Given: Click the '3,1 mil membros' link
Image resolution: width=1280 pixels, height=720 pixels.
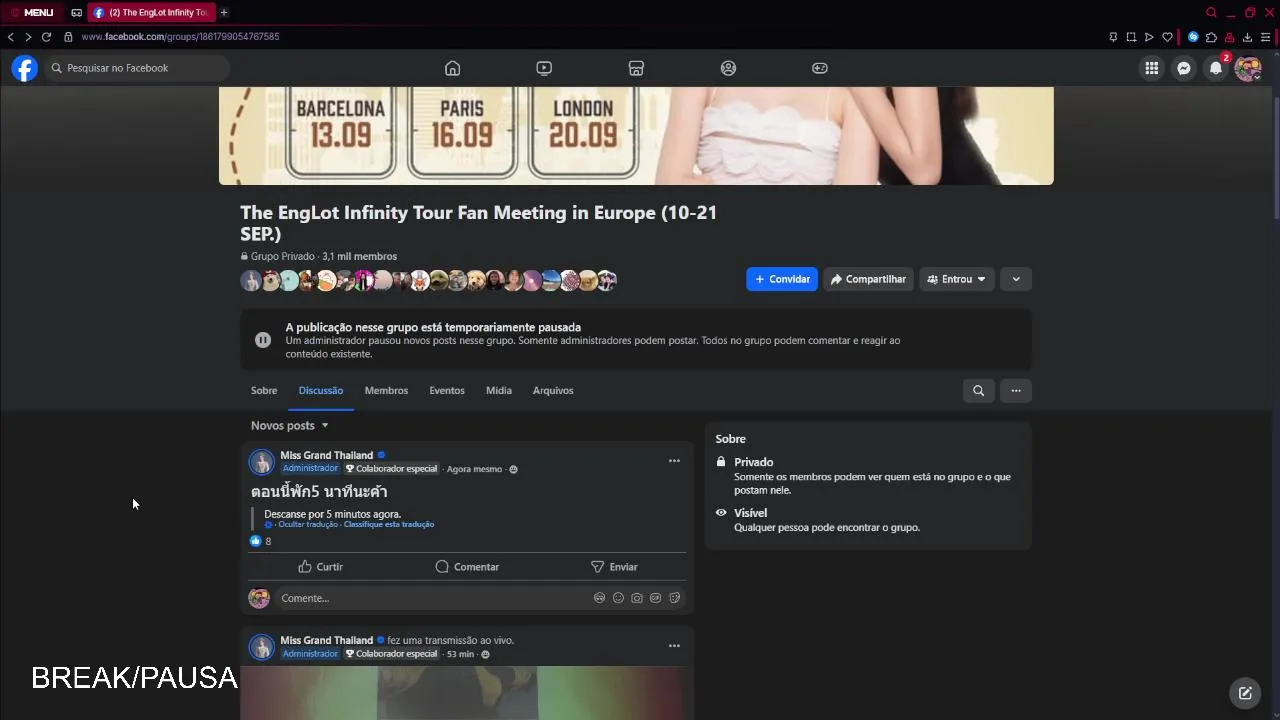Looking at the screenshot, I should (x=359, y=257).
